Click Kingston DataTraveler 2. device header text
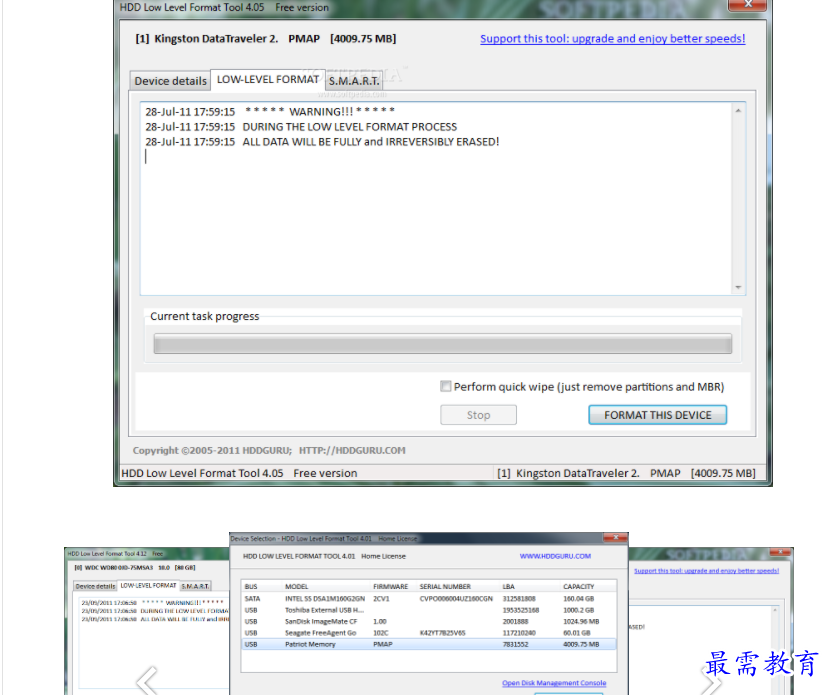827x695 pixels. [265, 38]
